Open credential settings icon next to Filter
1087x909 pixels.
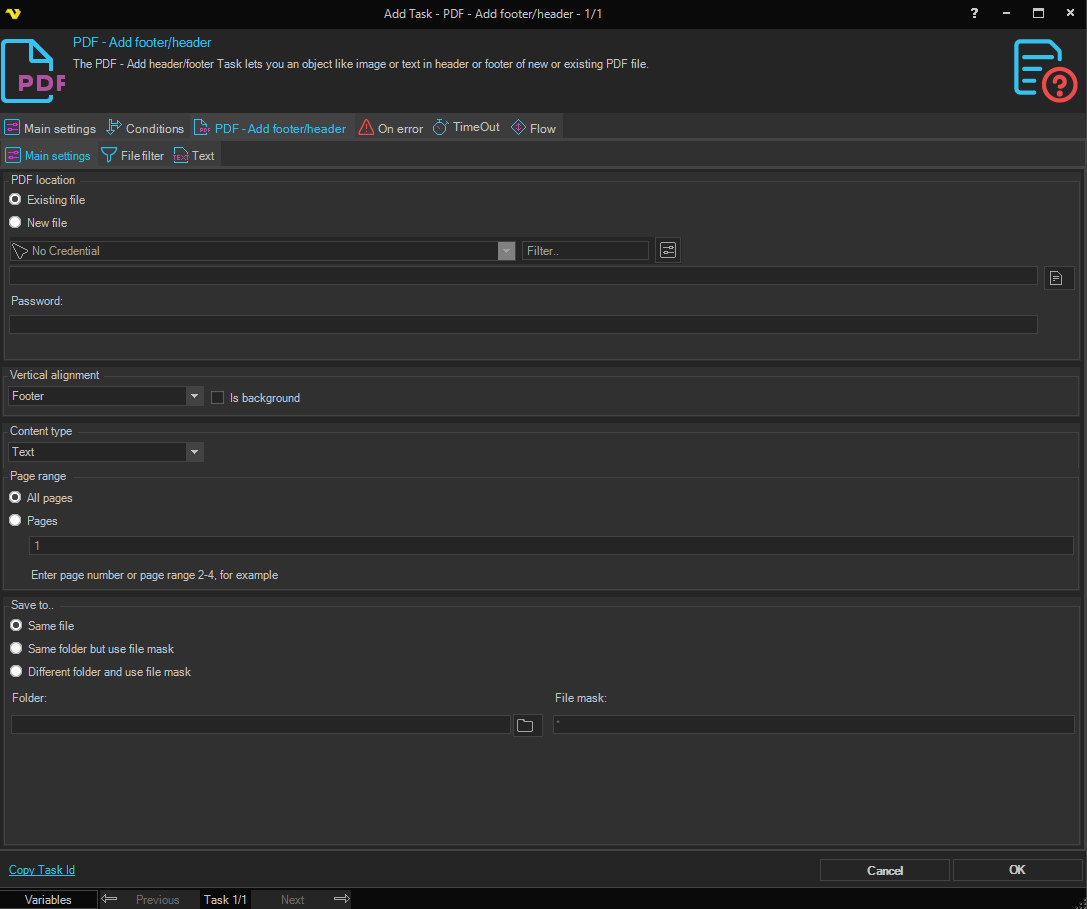pyautogui.click(x=668, y=250)
